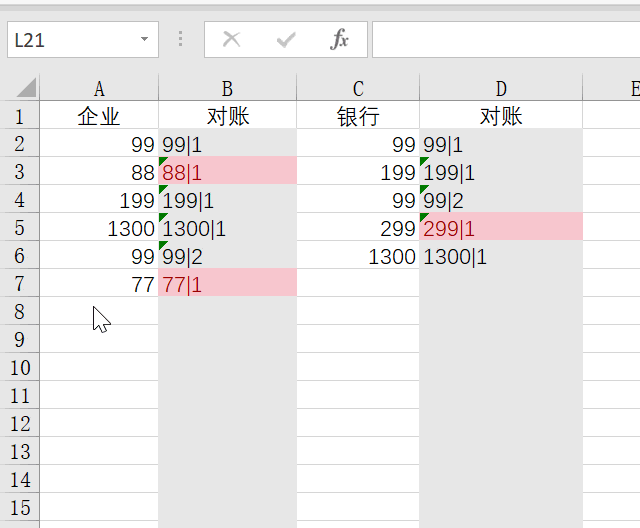Viewport: 640px width, 528px height.
Task: Click cell A7 with value 77
Action: point(99,283)
